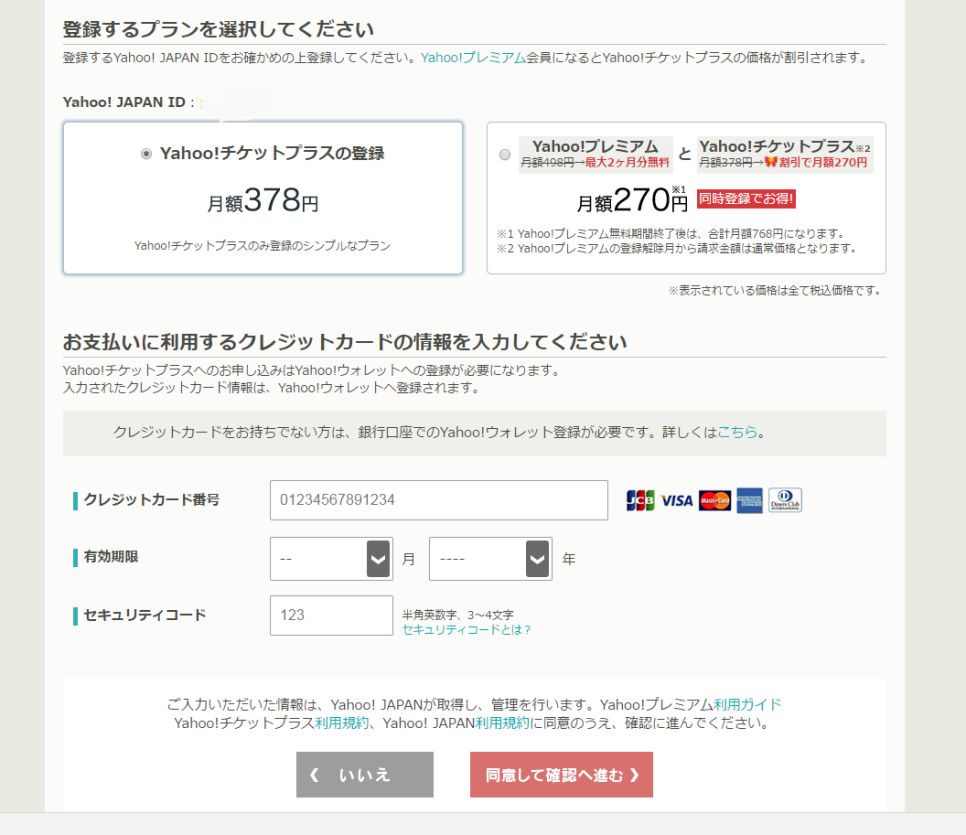Click the American Express logo
966x835 pixels.
point(750,500)
